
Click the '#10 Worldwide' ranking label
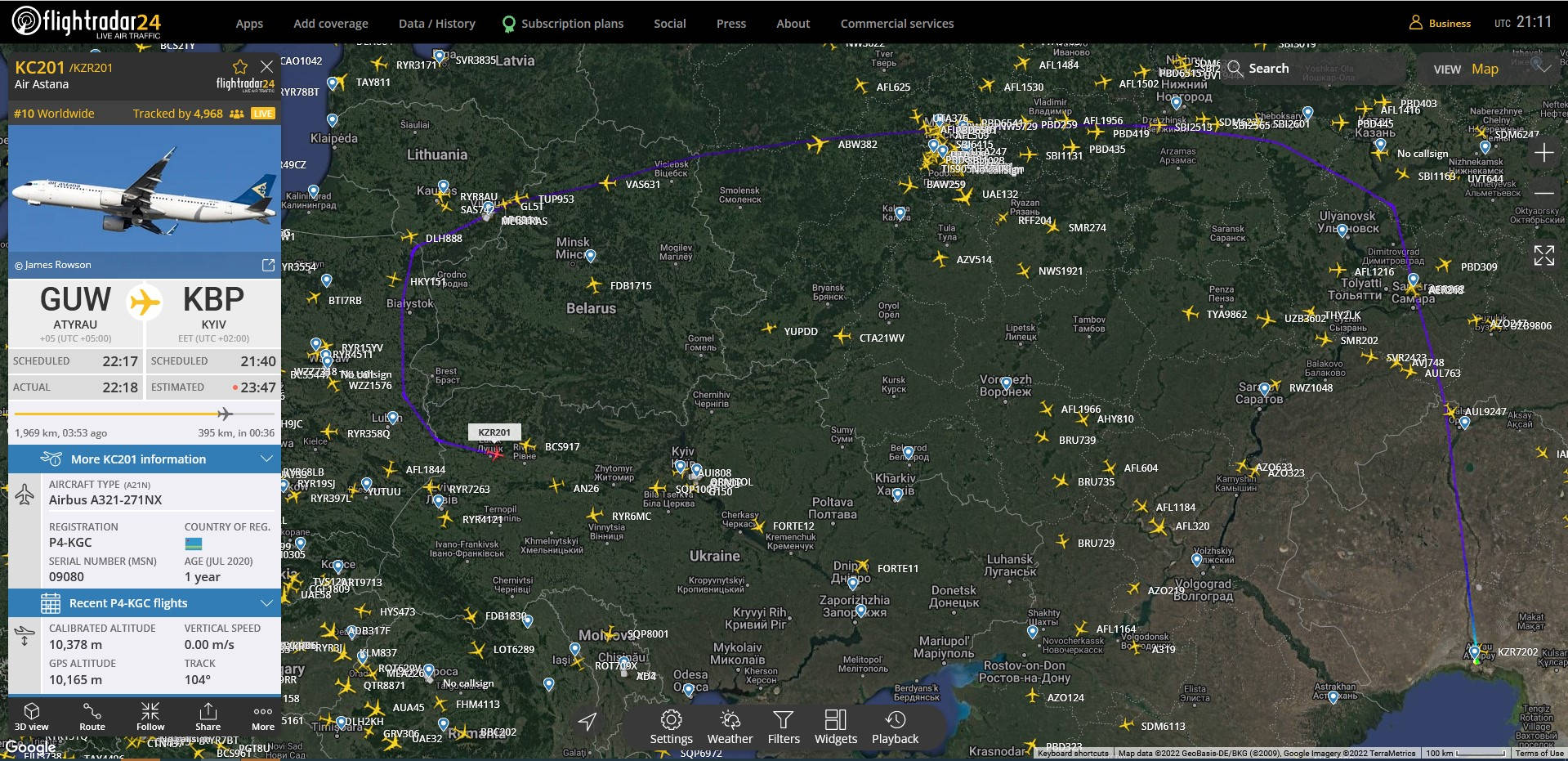(54, 114)
